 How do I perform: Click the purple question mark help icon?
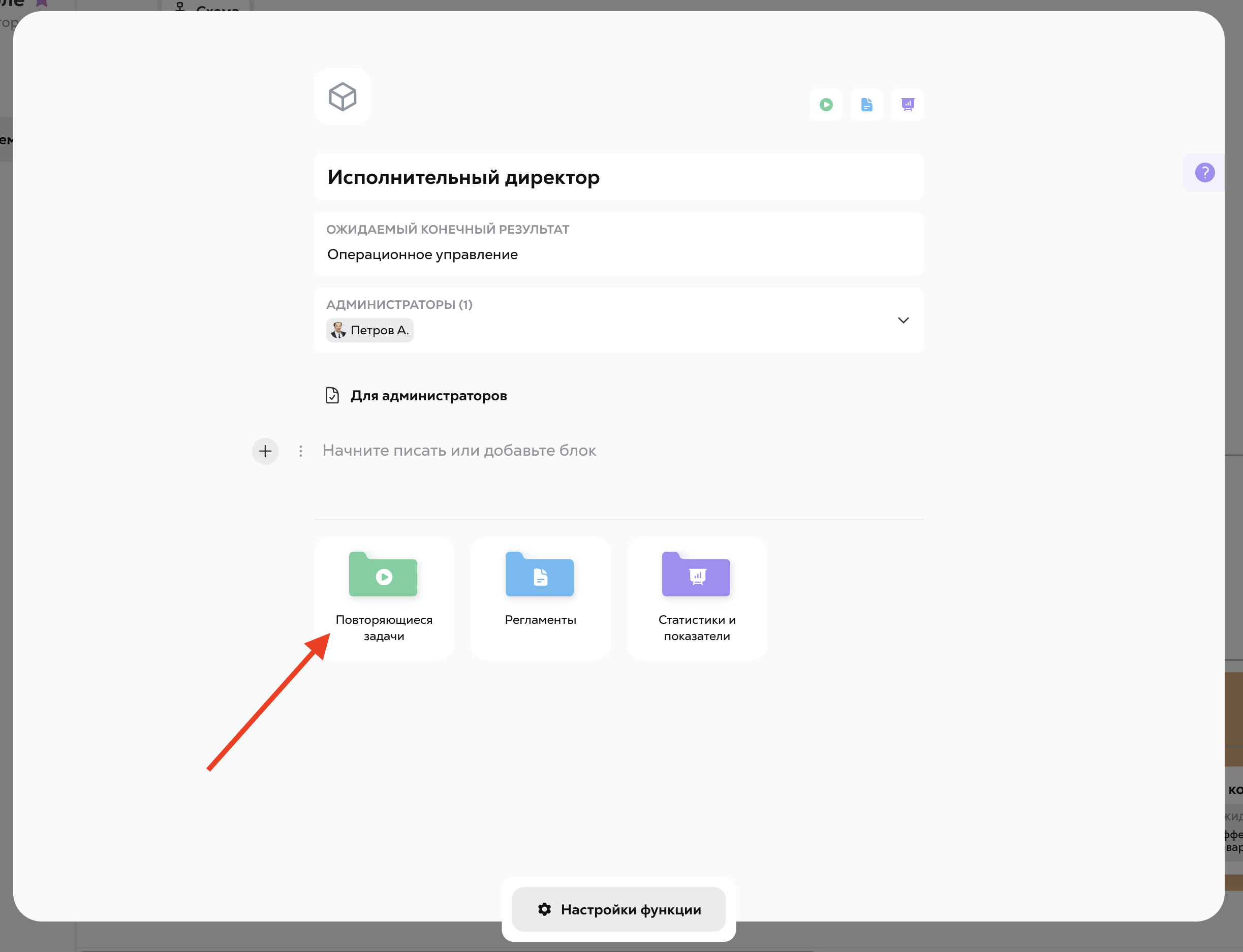1204,172
